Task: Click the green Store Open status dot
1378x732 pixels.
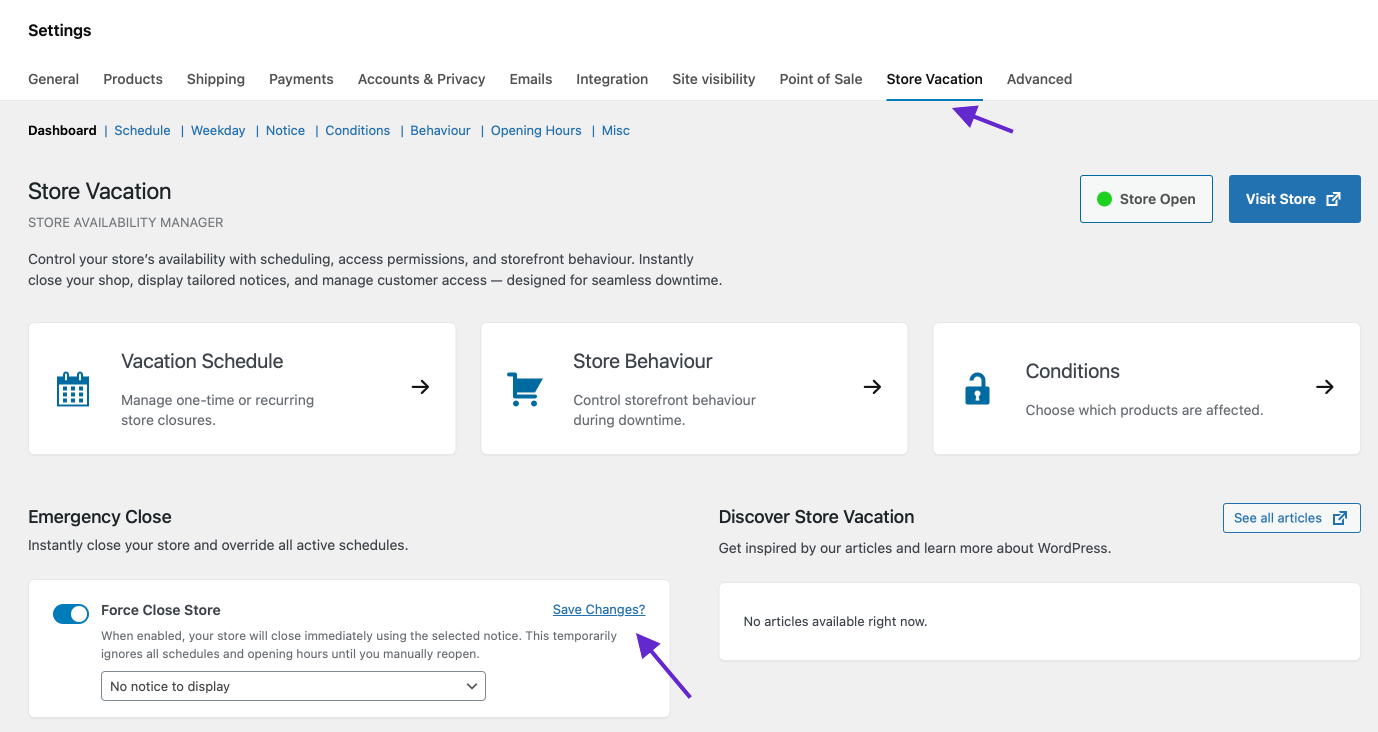Action: pos(1104,199)
